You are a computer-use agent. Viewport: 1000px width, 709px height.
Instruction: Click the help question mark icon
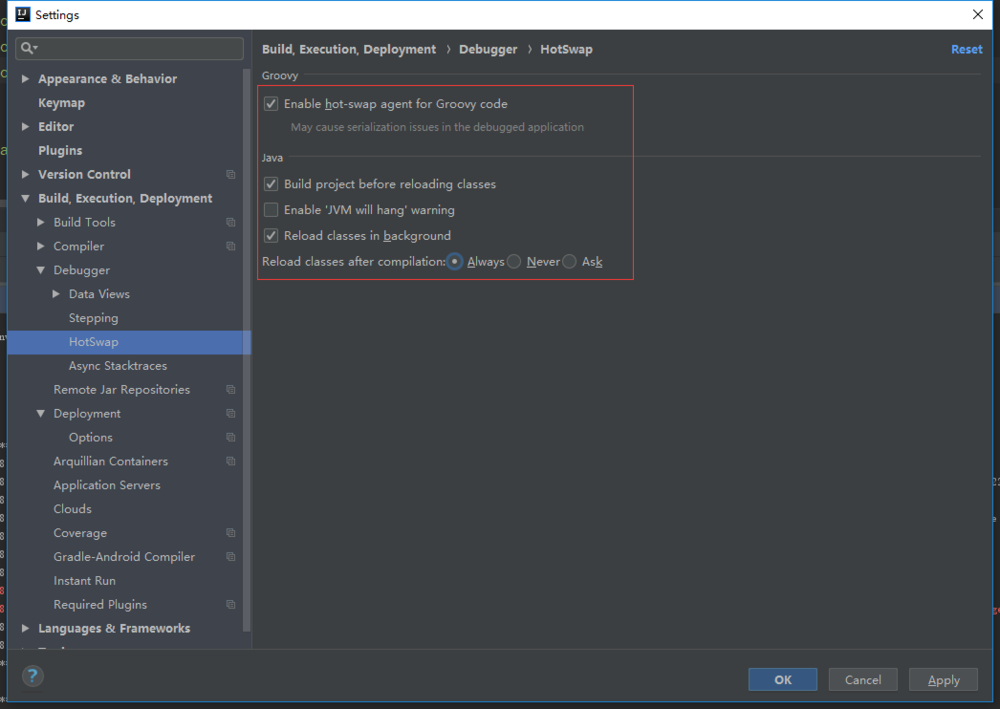(33, 676)
